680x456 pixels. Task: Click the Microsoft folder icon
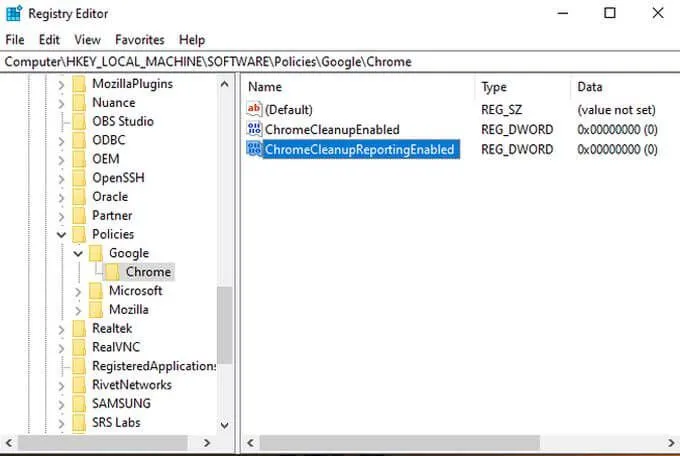tap(96, 291)
